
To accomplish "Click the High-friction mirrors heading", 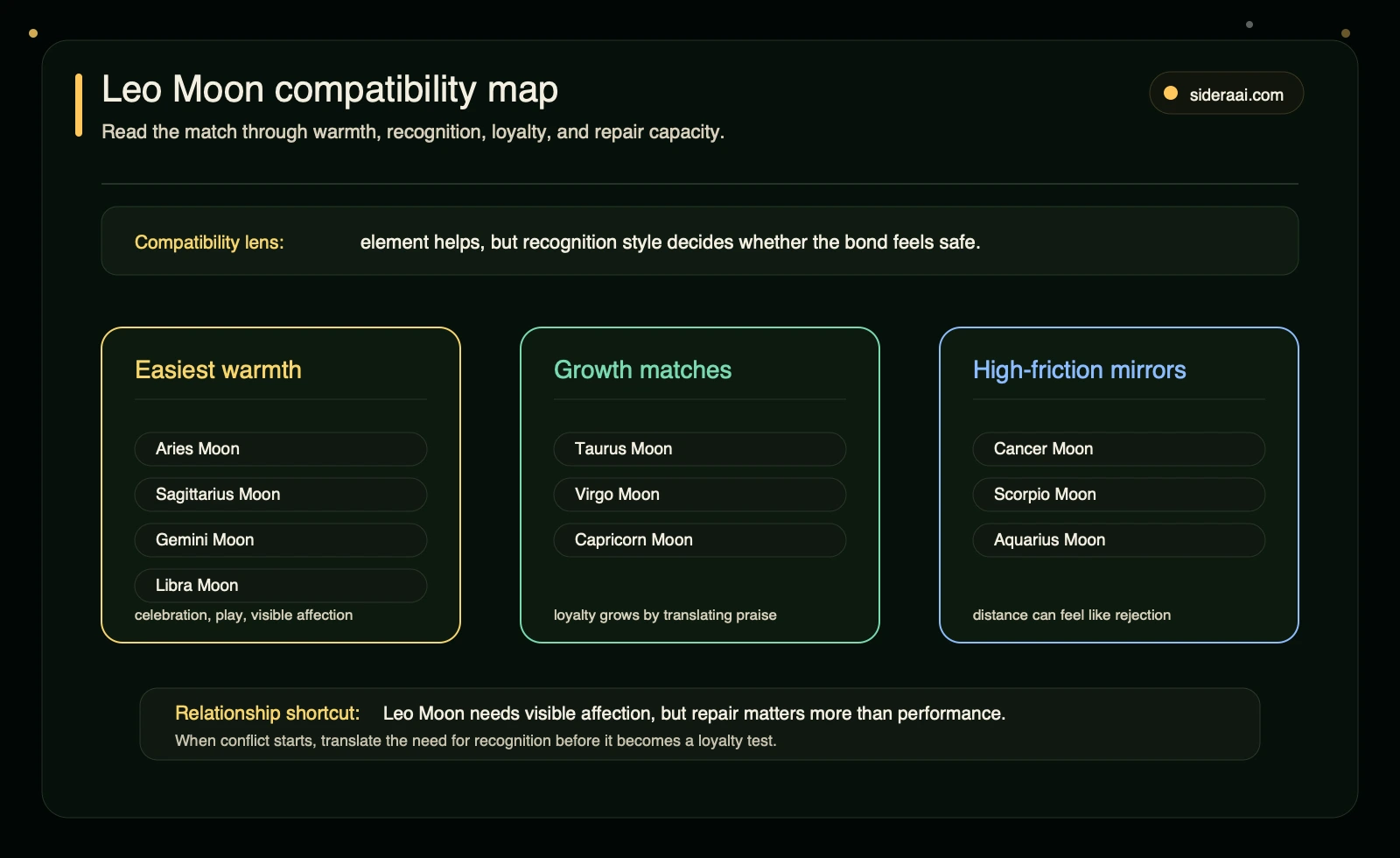I will (1079, 369).
